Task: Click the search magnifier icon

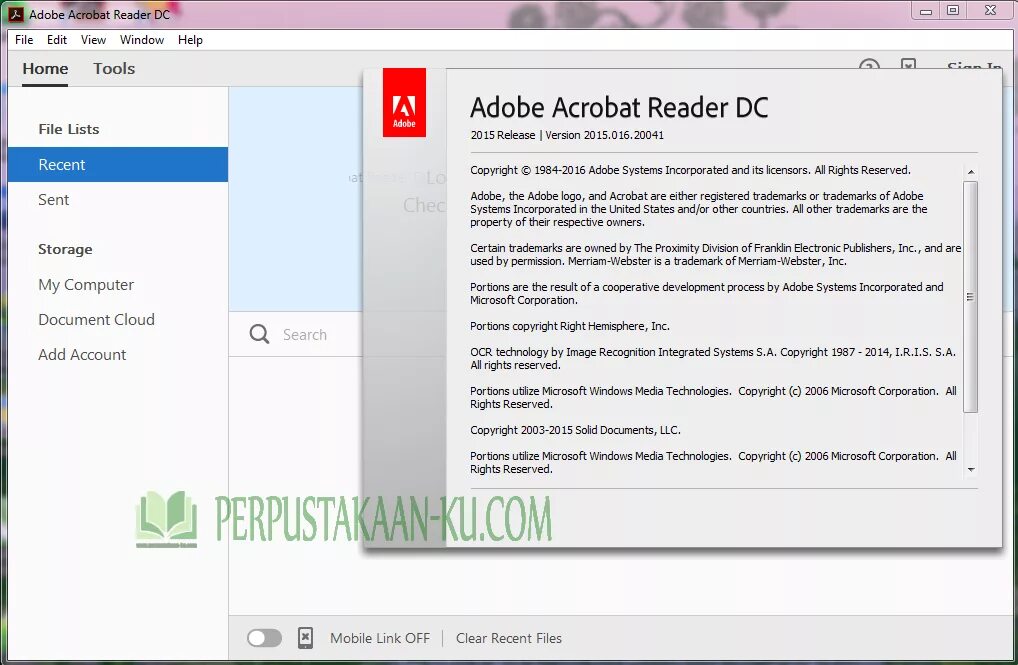Action: (x=259, y=334)
